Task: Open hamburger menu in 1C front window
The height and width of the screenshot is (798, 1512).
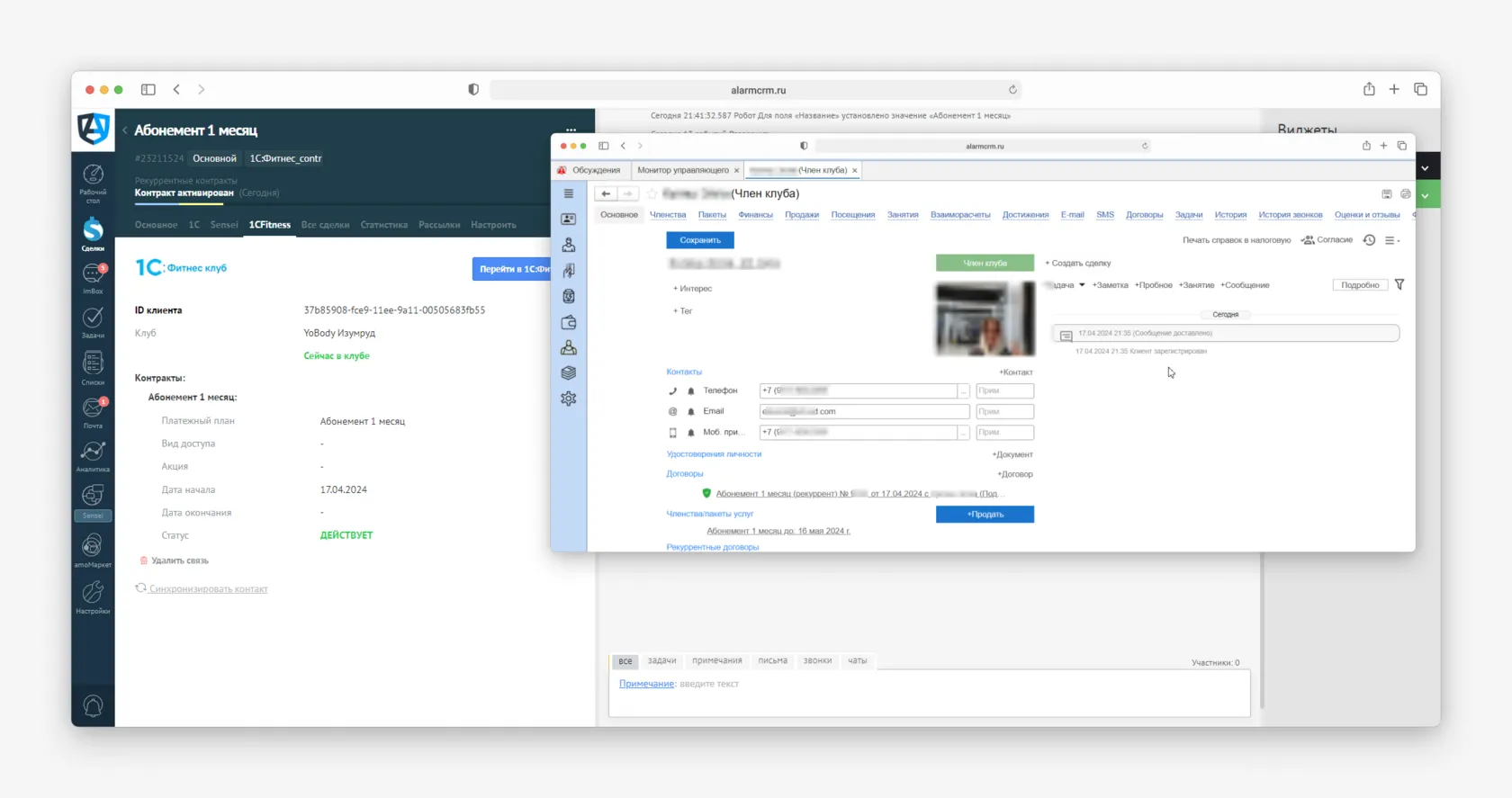Action: [568, 193]
